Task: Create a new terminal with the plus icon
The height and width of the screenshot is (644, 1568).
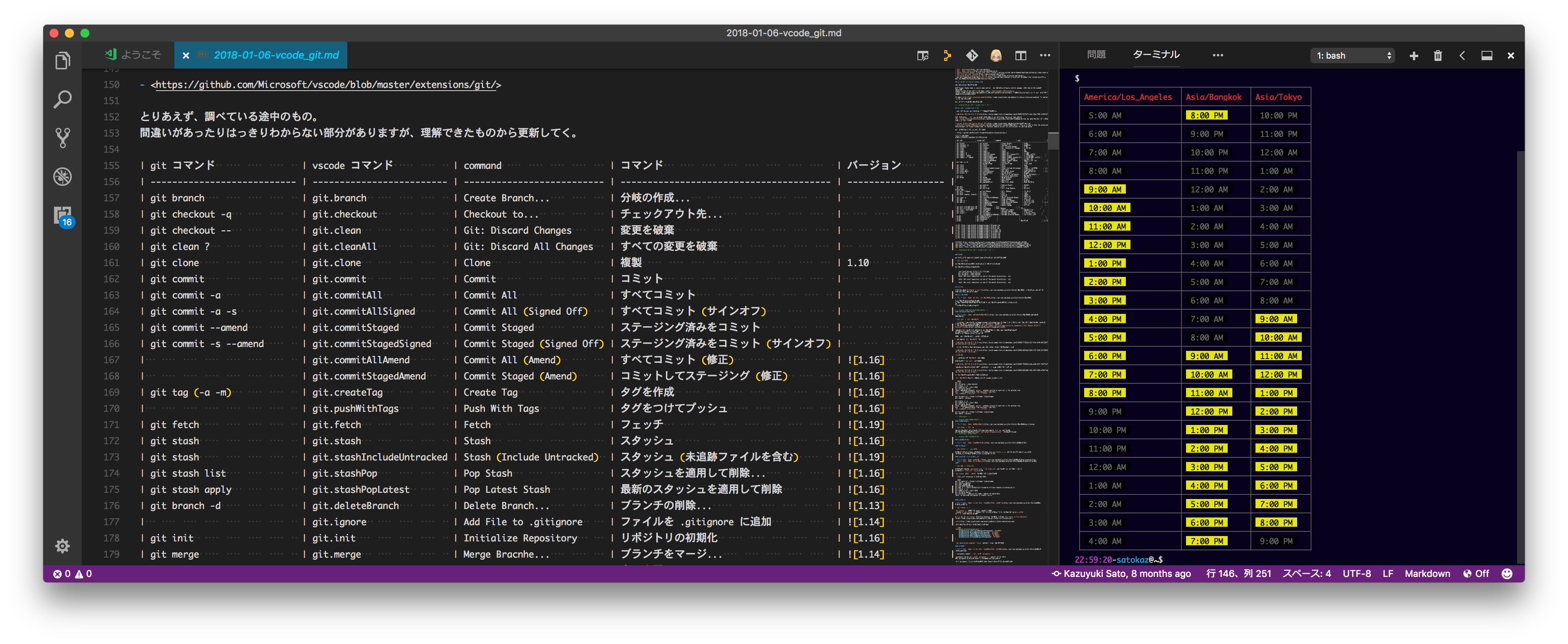Action: pos(1413,56)
